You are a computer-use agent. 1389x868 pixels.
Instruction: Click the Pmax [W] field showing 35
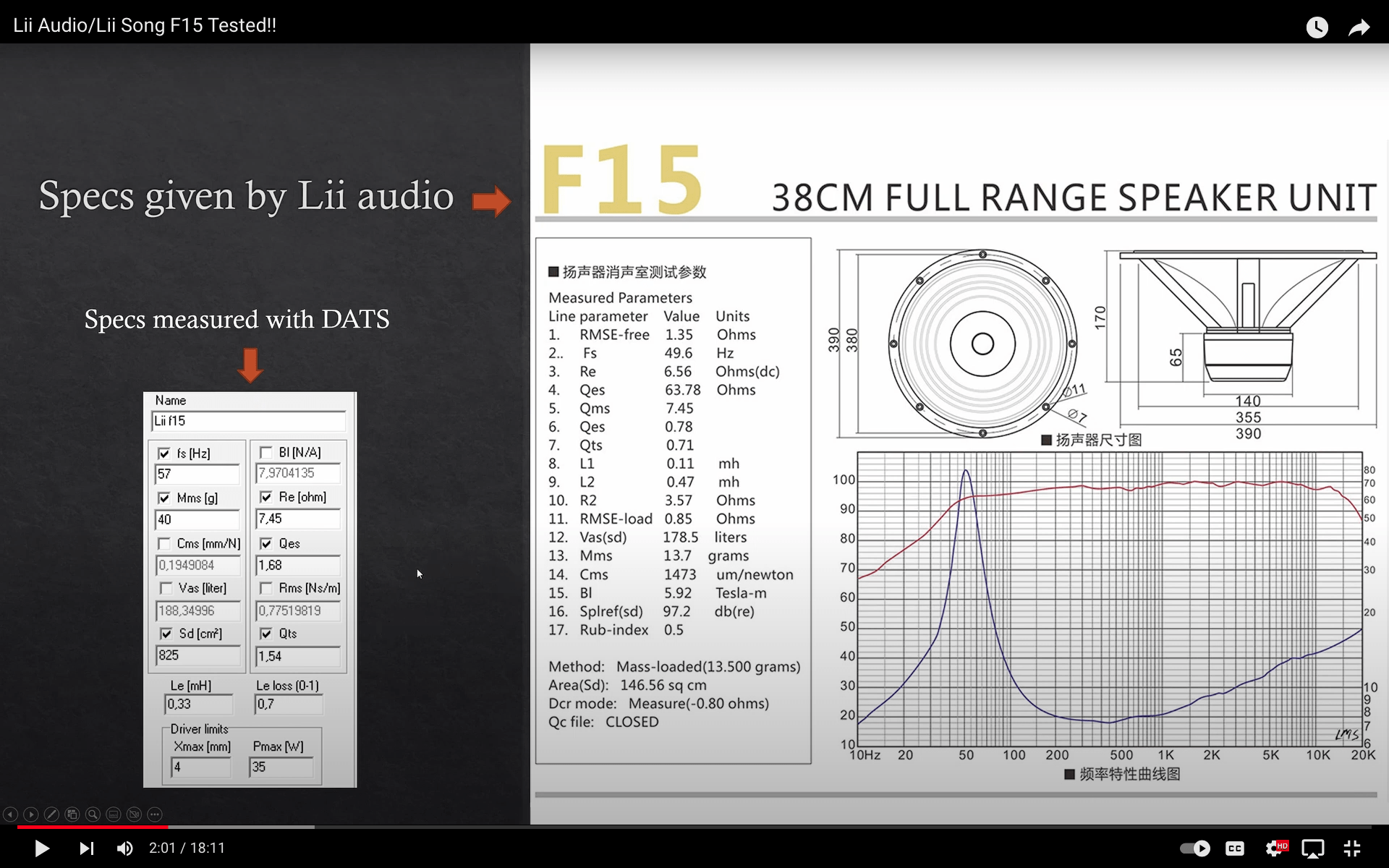[x=281, y=767]
